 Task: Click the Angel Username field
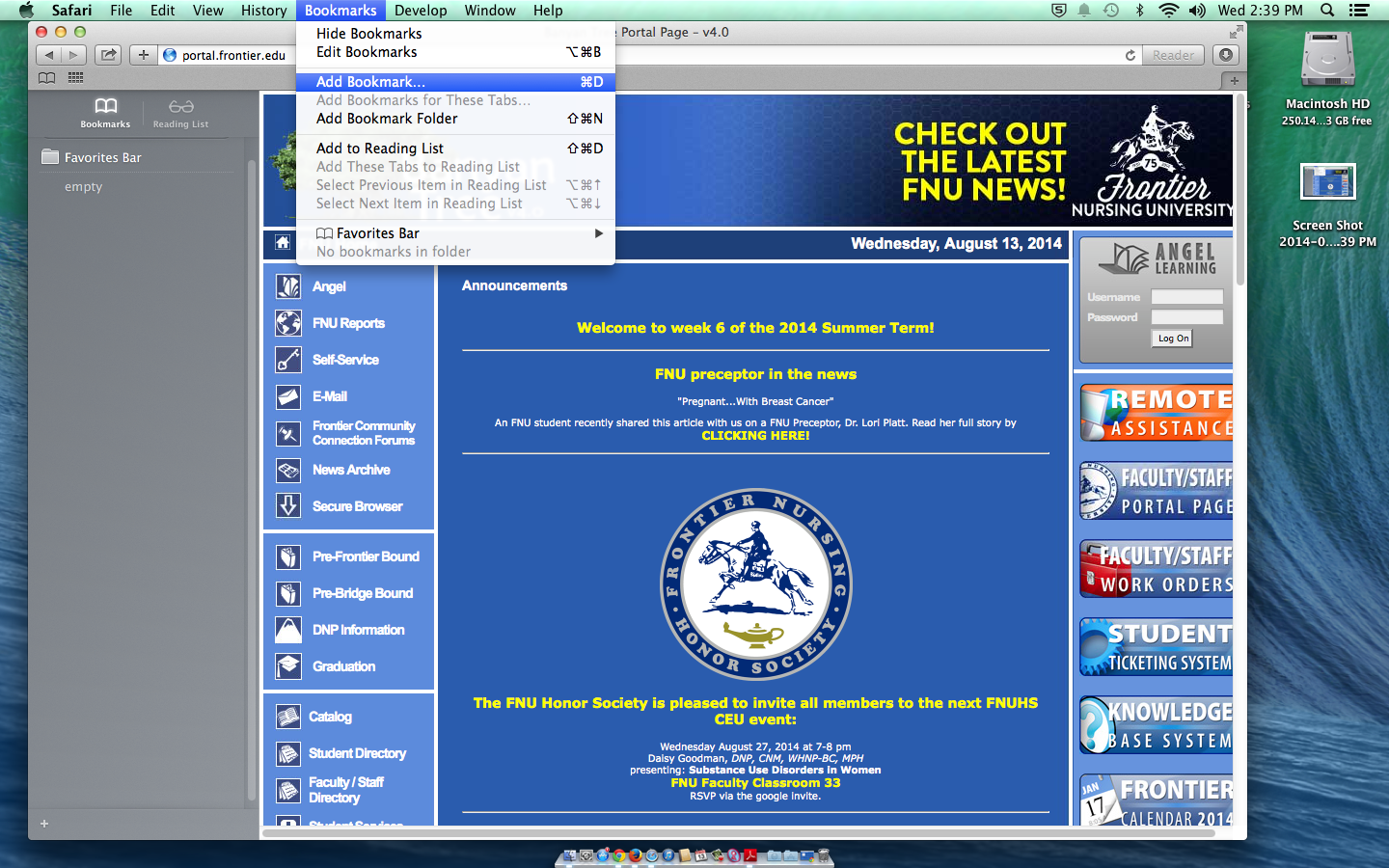click(x=1187, y=297)
